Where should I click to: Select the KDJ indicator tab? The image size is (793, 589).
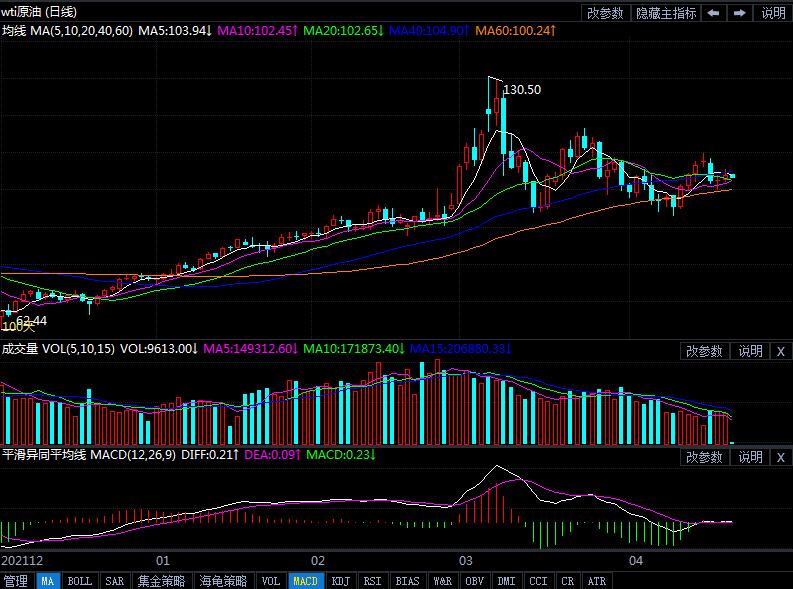coord(340,581)
